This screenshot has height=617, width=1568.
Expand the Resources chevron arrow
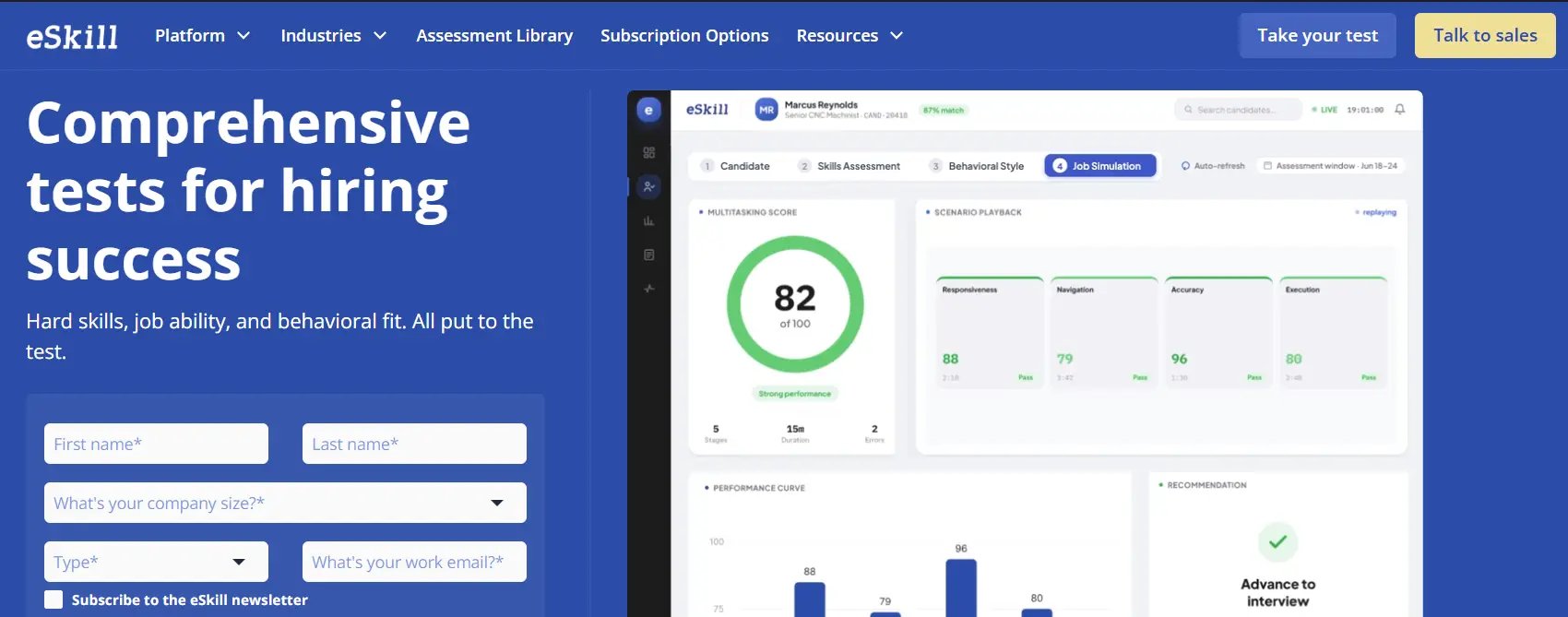coord(897,36)
